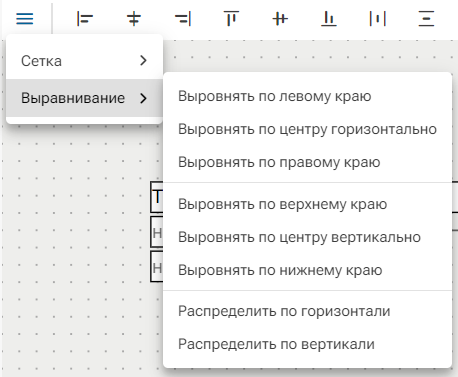
Task: Open the hamburger menu icon
Action: click(25, 19)
